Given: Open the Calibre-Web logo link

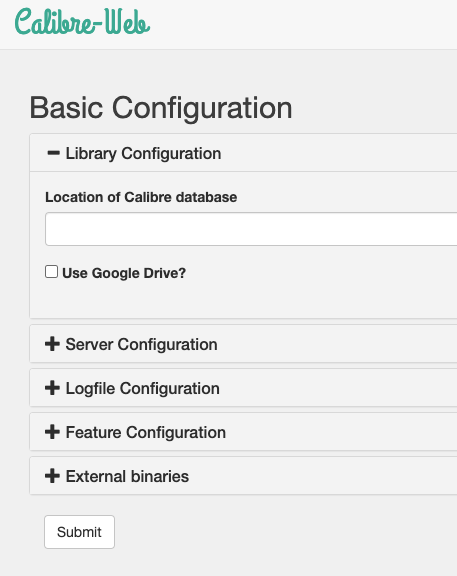Looking at the screenshot, I should click(x=82, y=22).
